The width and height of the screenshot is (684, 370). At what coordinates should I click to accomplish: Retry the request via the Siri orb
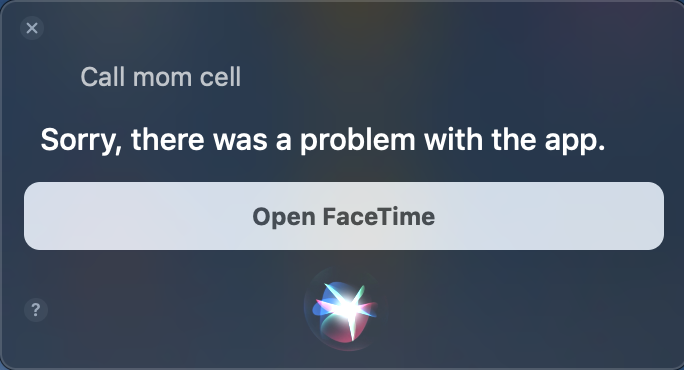pos(345,310)
